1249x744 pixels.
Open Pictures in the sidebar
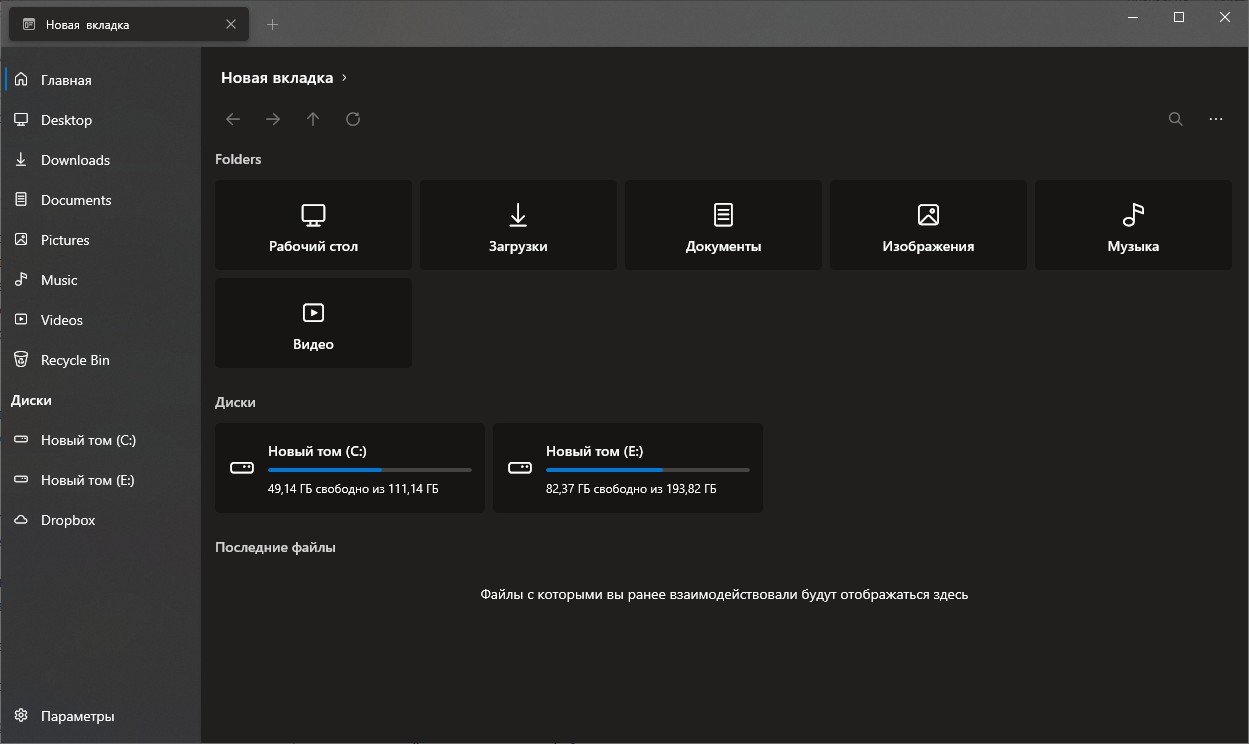point(100,240)
